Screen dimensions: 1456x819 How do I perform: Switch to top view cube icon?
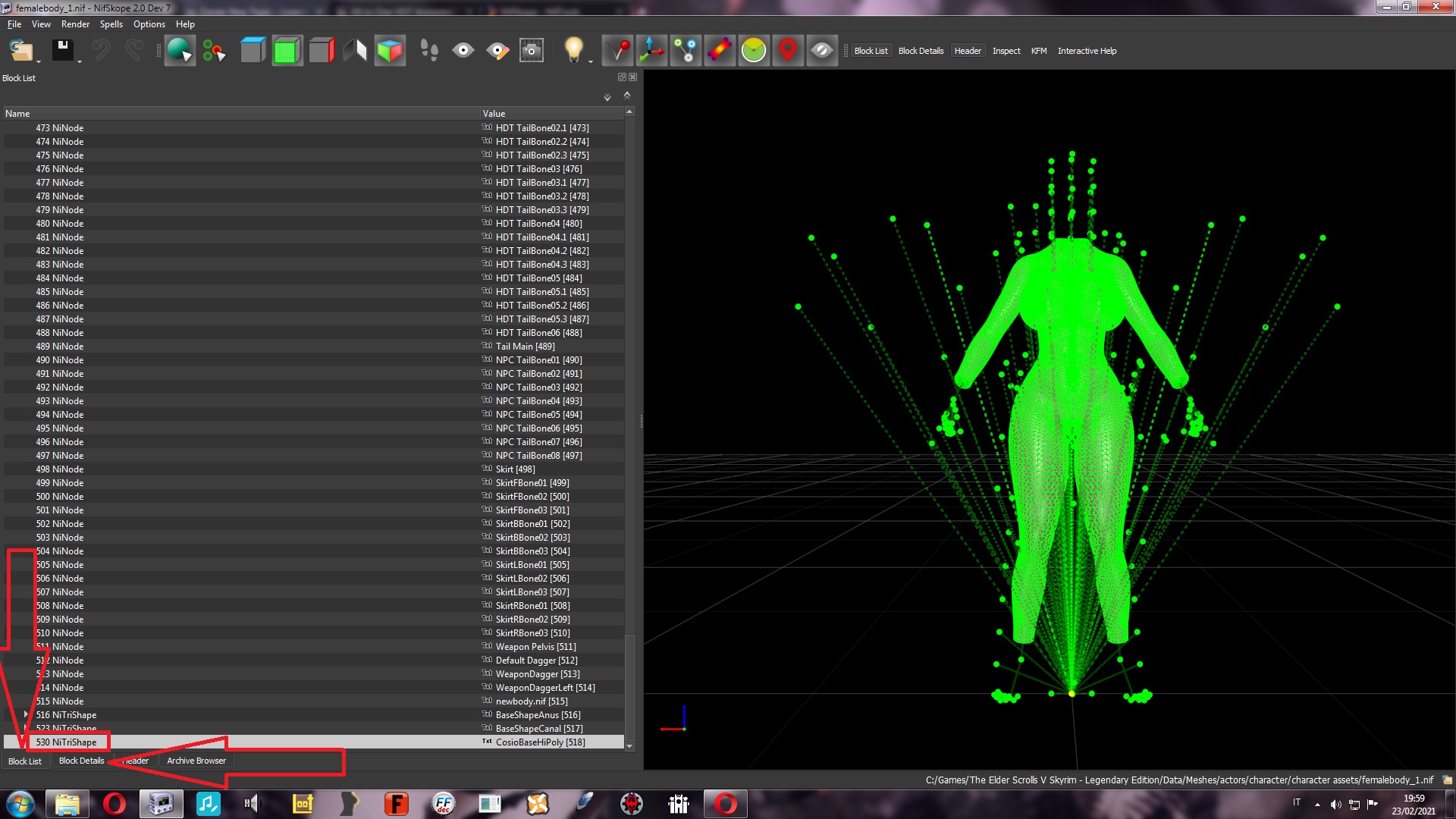tap(253, 51)
